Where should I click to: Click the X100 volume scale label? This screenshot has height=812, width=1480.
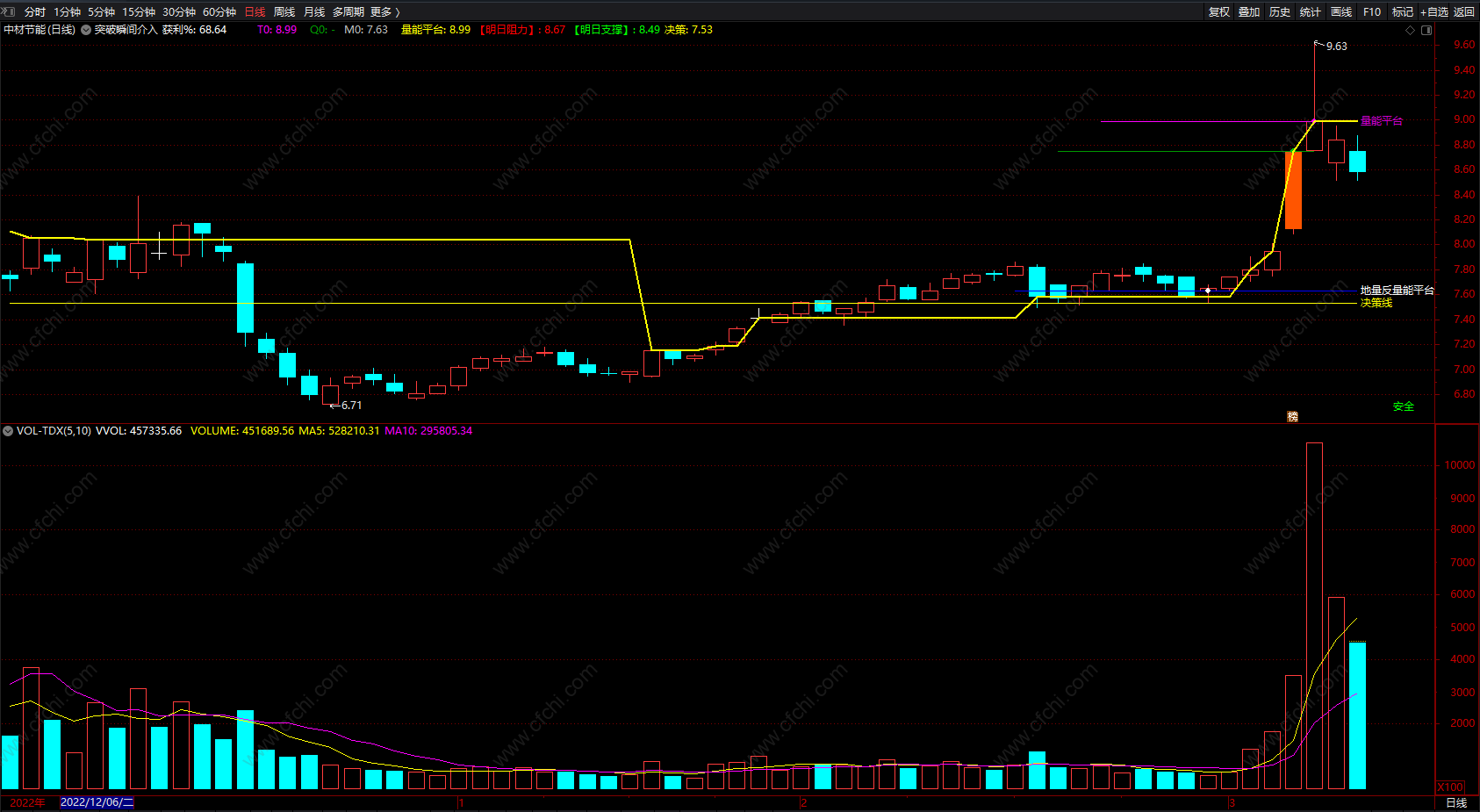1451,787
